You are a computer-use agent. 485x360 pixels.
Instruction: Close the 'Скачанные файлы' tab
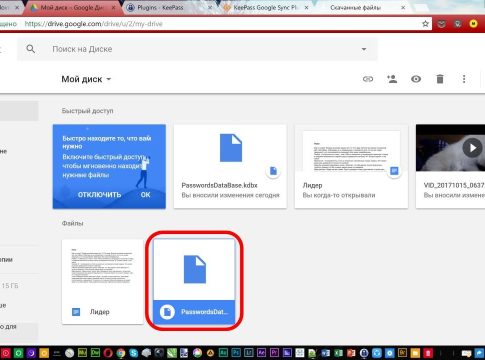click(x=403, y=7)
